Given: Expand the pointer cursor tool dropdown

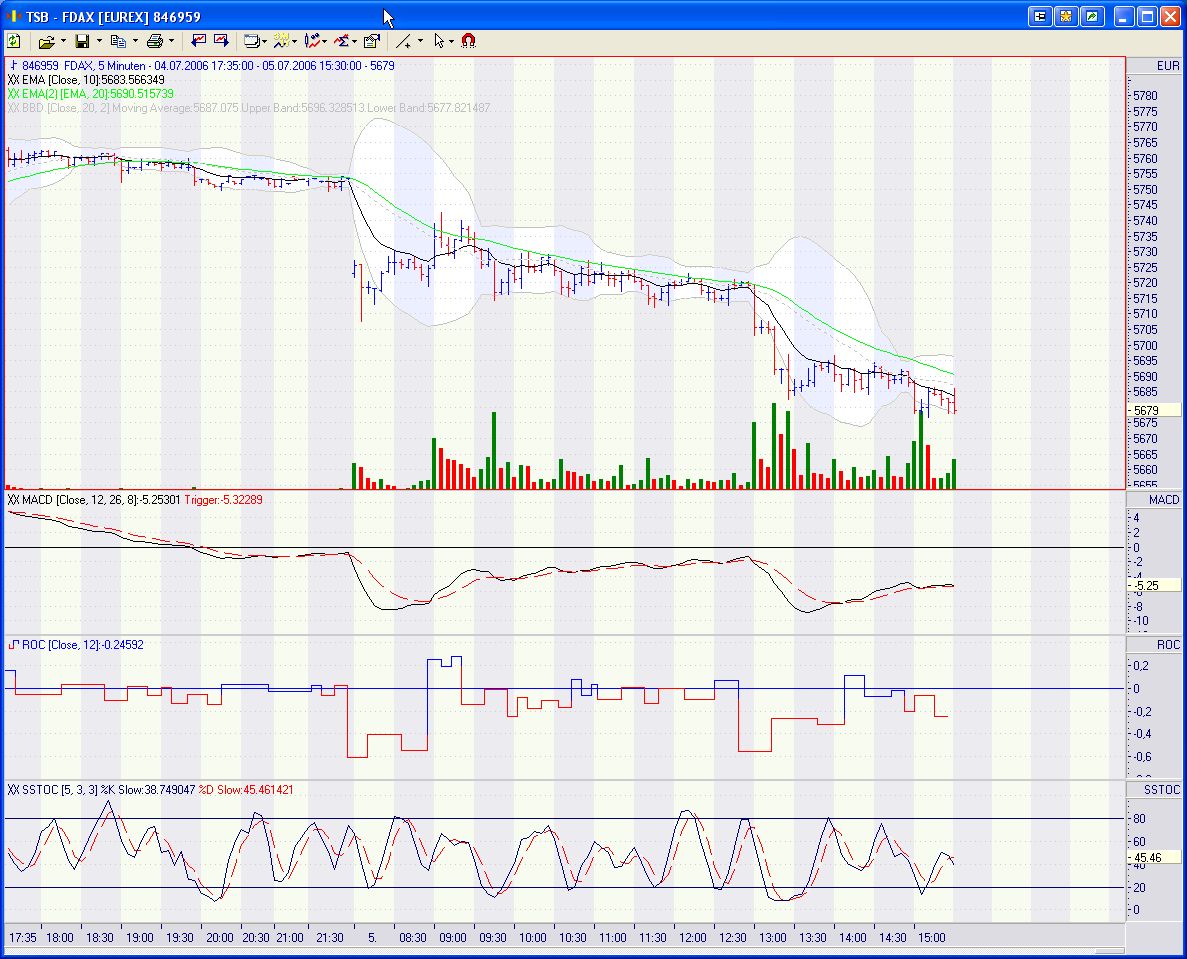Looking at the screenshot, I should coord(452,41).
